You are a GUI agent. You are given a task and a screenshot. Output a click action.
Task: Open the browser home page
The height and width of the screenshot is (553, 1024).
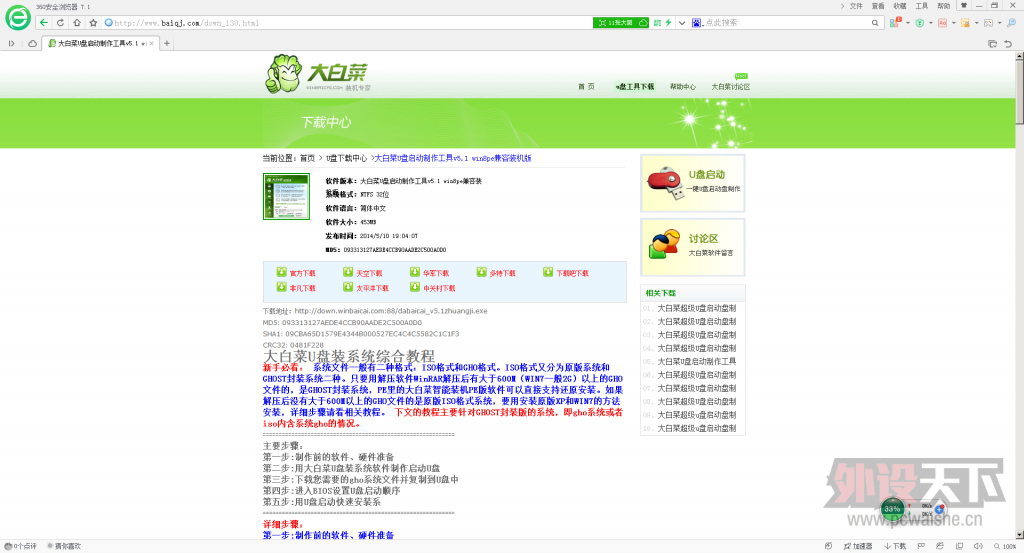(x=77, y=22)
